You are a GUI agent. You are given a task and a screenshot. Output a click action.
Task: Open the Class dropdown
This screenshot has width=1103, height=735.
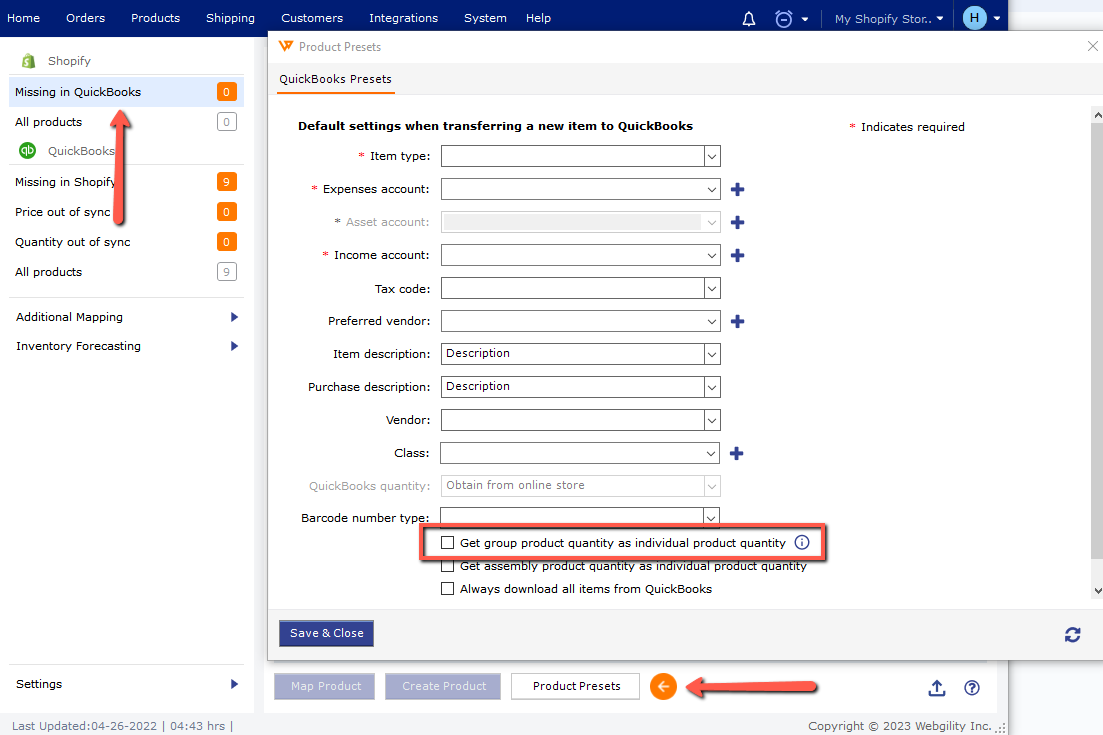point(711,454)
